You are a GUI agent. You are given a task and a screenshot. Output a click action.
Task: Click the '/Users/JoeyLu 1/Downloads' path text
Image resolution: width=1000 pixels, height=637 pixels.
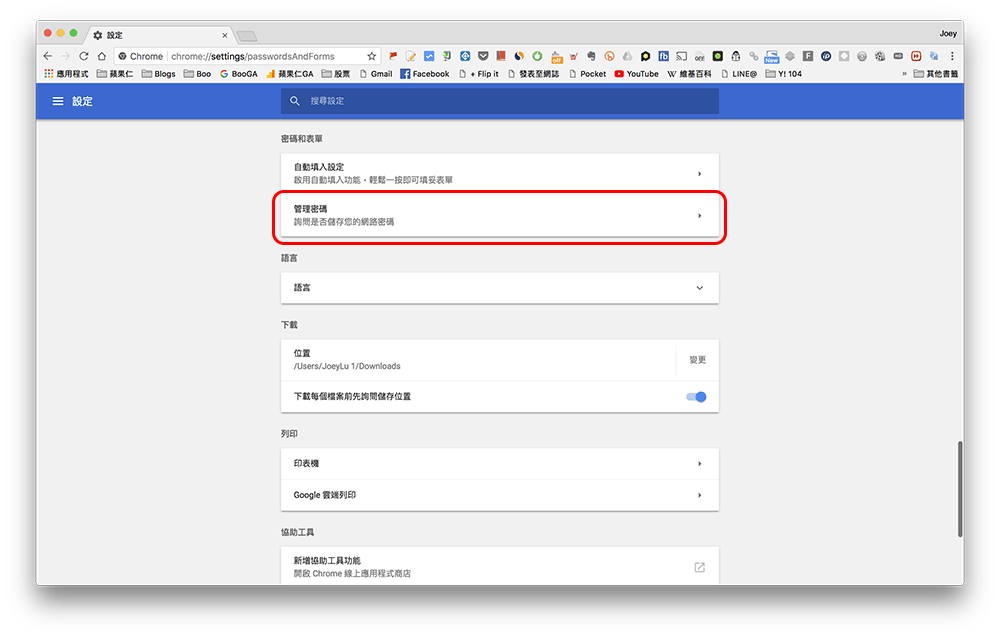(x=347, y=366)
